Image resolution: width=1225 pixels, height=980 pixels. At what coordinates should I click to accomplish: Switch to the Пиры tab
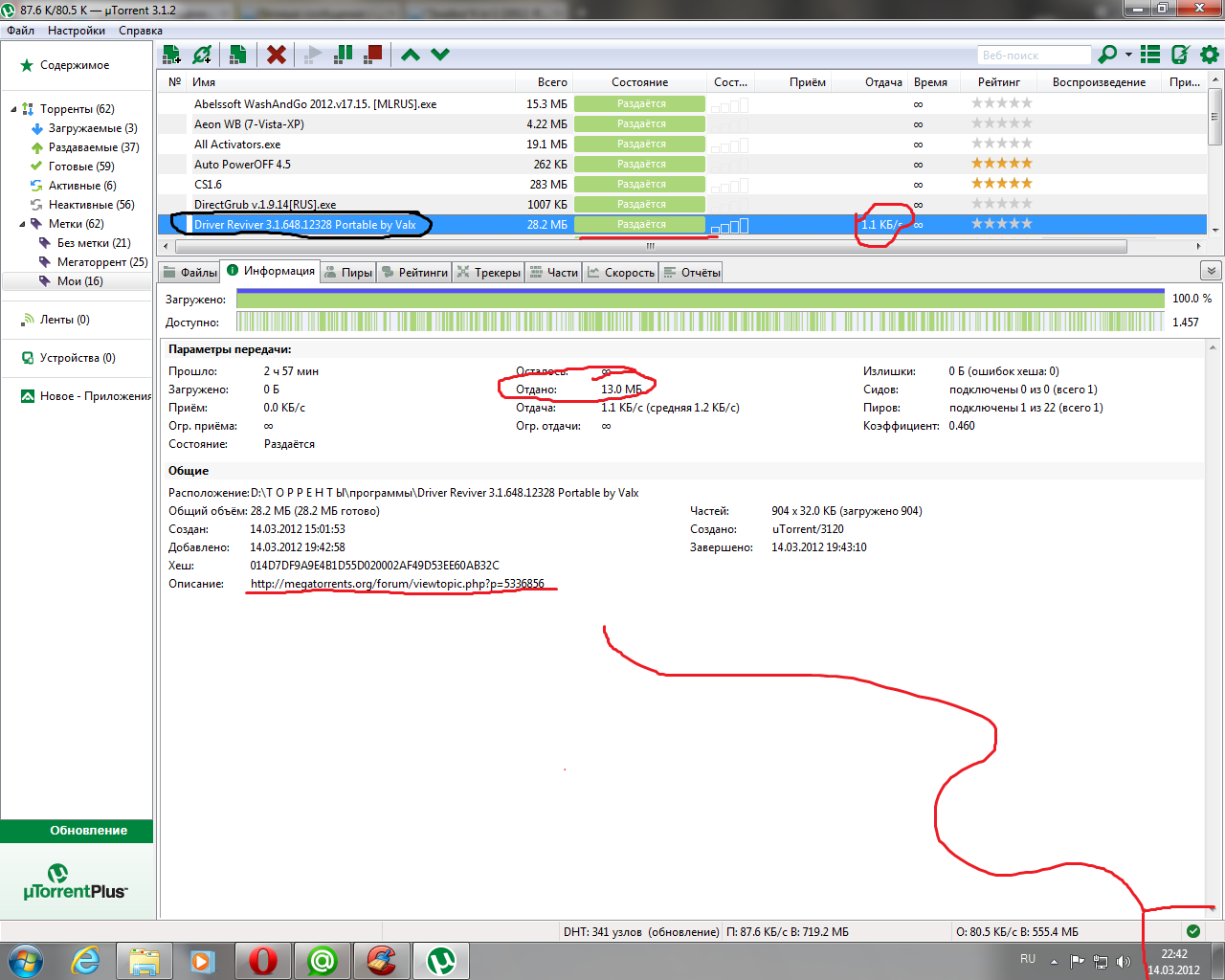(347, 273)
